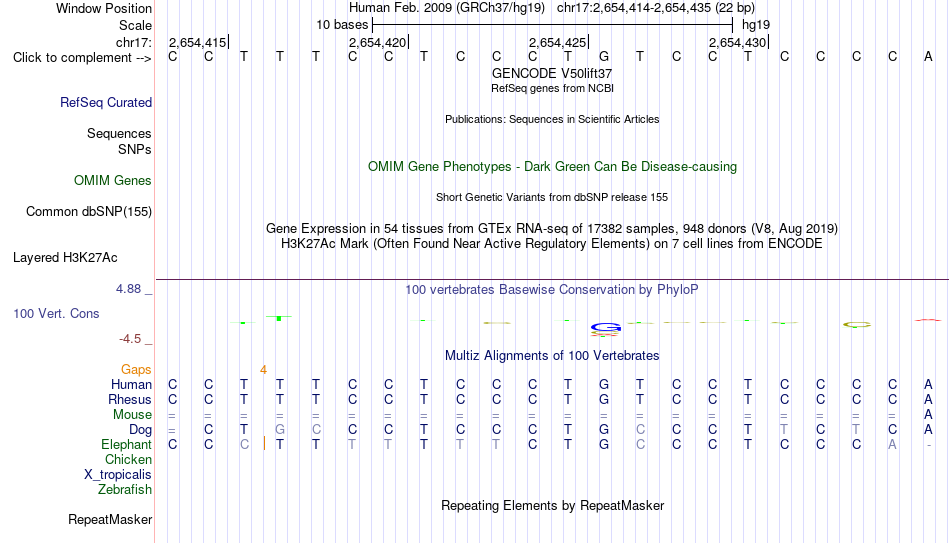Click the 2,654,425 position marker
This screenshot has height=543, width=950.
[557, 42]
